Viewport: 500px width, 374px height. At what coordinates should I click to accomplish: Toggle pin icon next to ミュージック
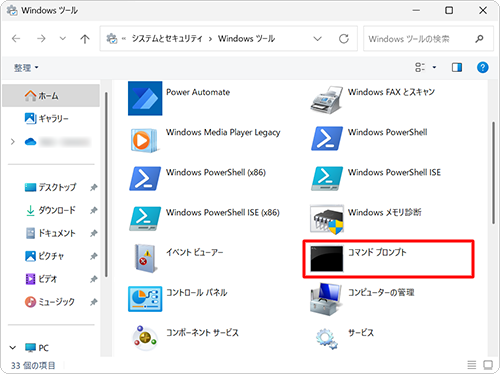pyautogui.click(x=94, y=302)
